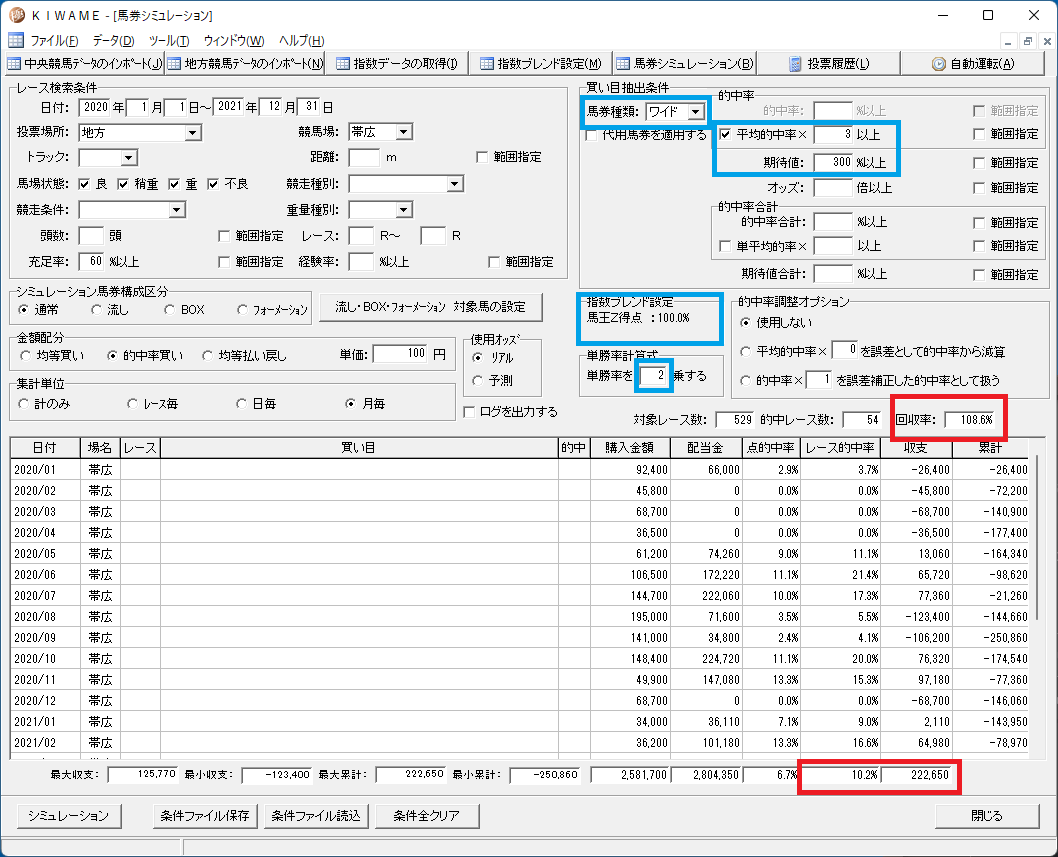Toggle the 平均的中率× checkbox
Viewport: 1058px width, 857px height.
(725, 134)
